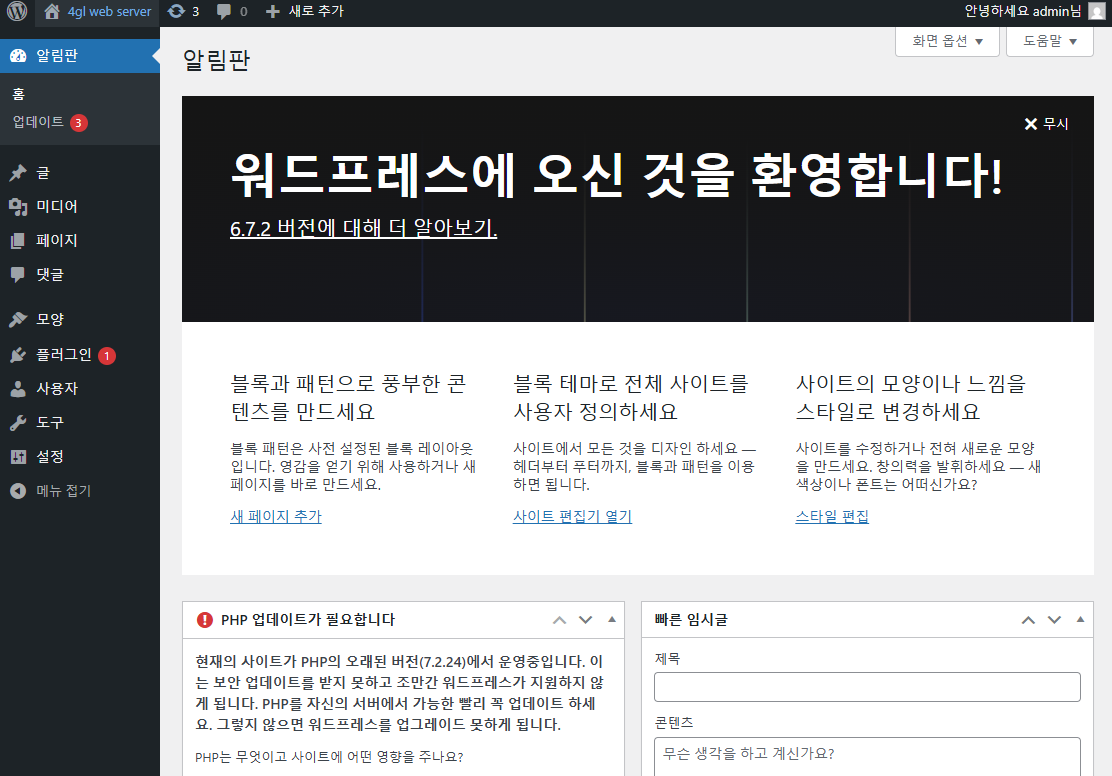Viewport: 1112px width, 776px height.
Task: Click the 새 페이지 추가 link
Action: (x=276, y=516)
